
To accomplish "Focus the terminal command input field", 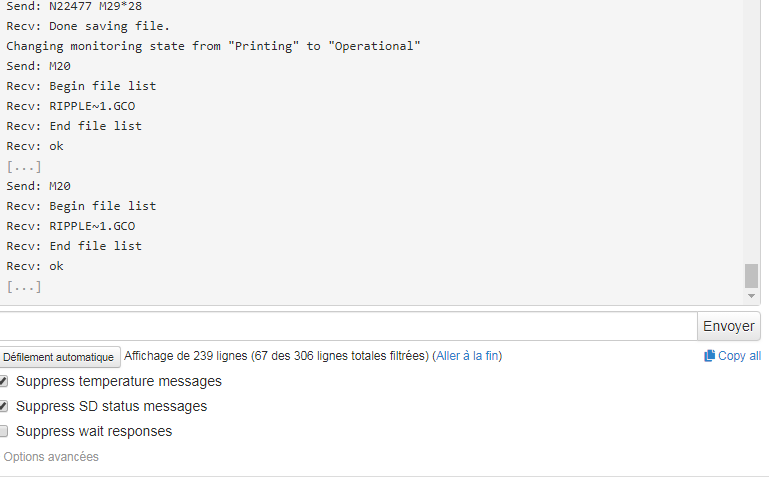I will (348, 326).
